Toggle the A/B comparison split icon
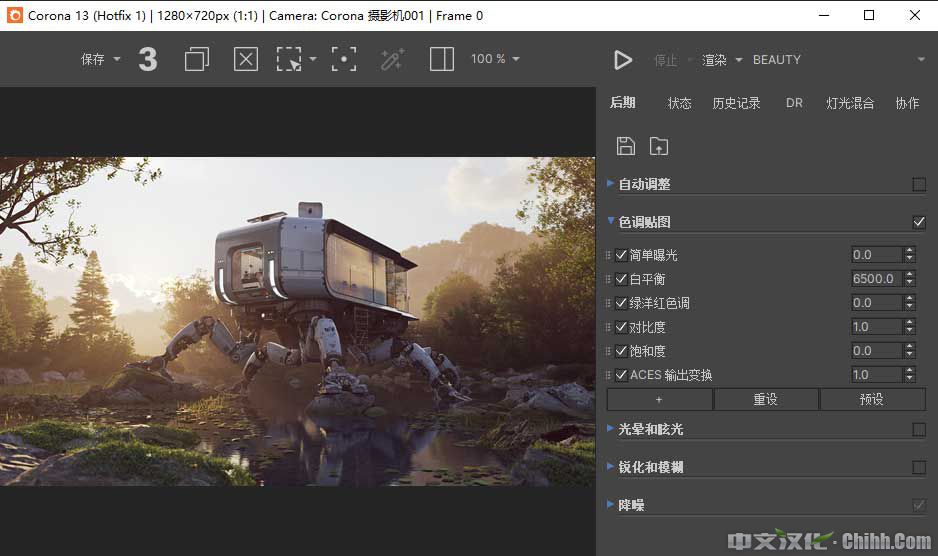 (x=442, y=60)
